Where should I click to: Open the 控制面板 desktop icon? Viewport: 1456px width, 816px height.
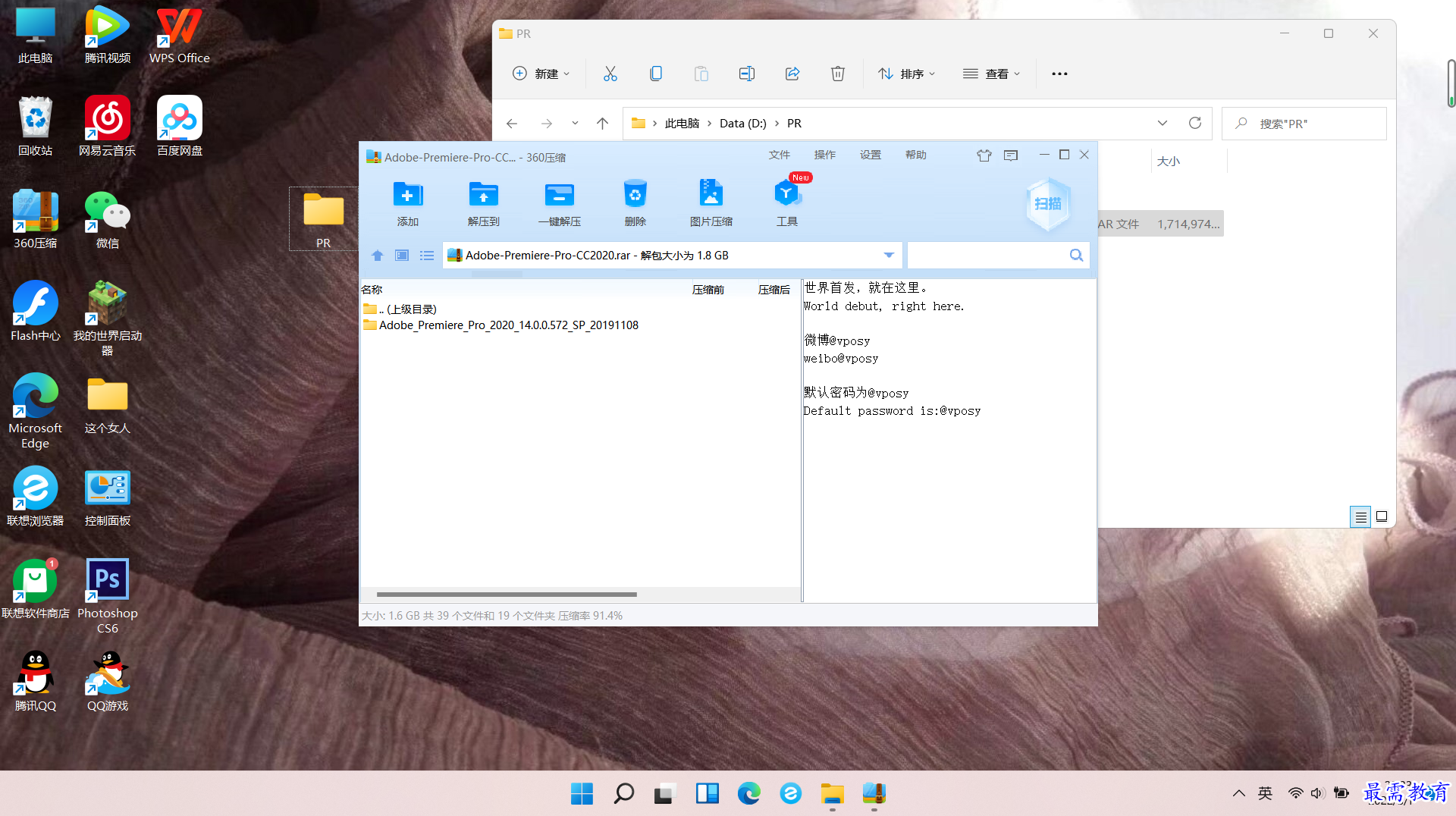pos(108,497)
